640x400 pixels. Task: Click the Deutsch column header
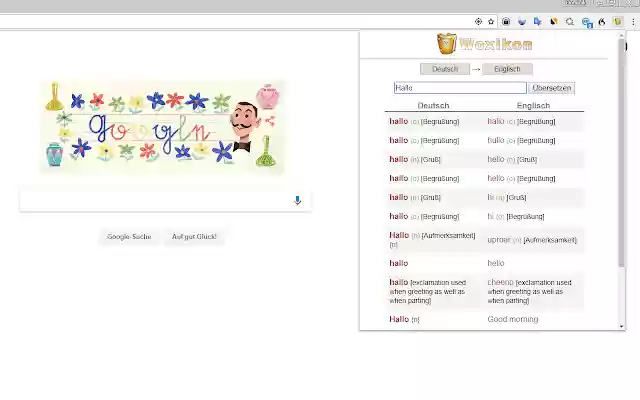[x=433, y=105]
